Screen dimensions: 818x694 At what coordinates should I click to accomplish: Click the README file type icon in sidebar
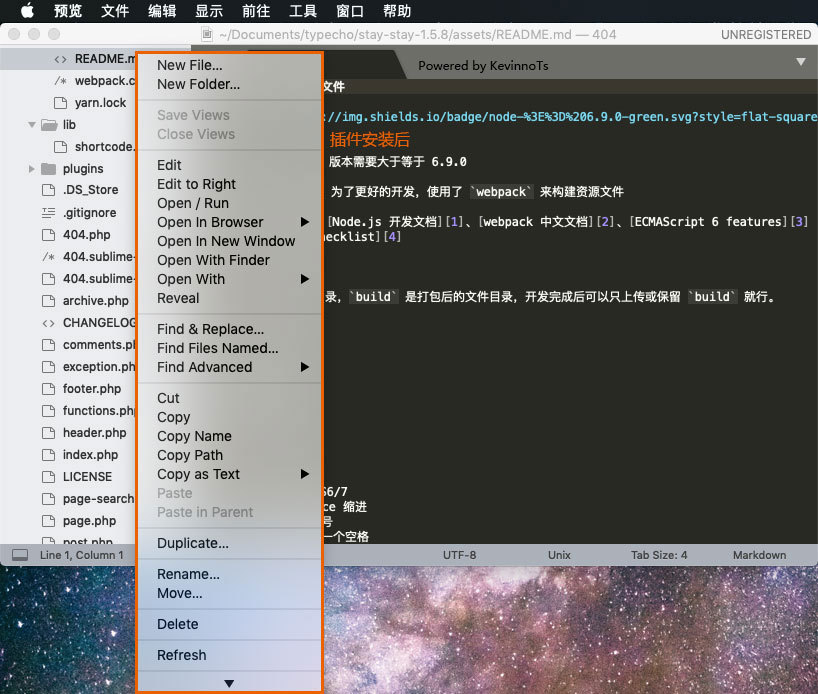coord(61,59)
